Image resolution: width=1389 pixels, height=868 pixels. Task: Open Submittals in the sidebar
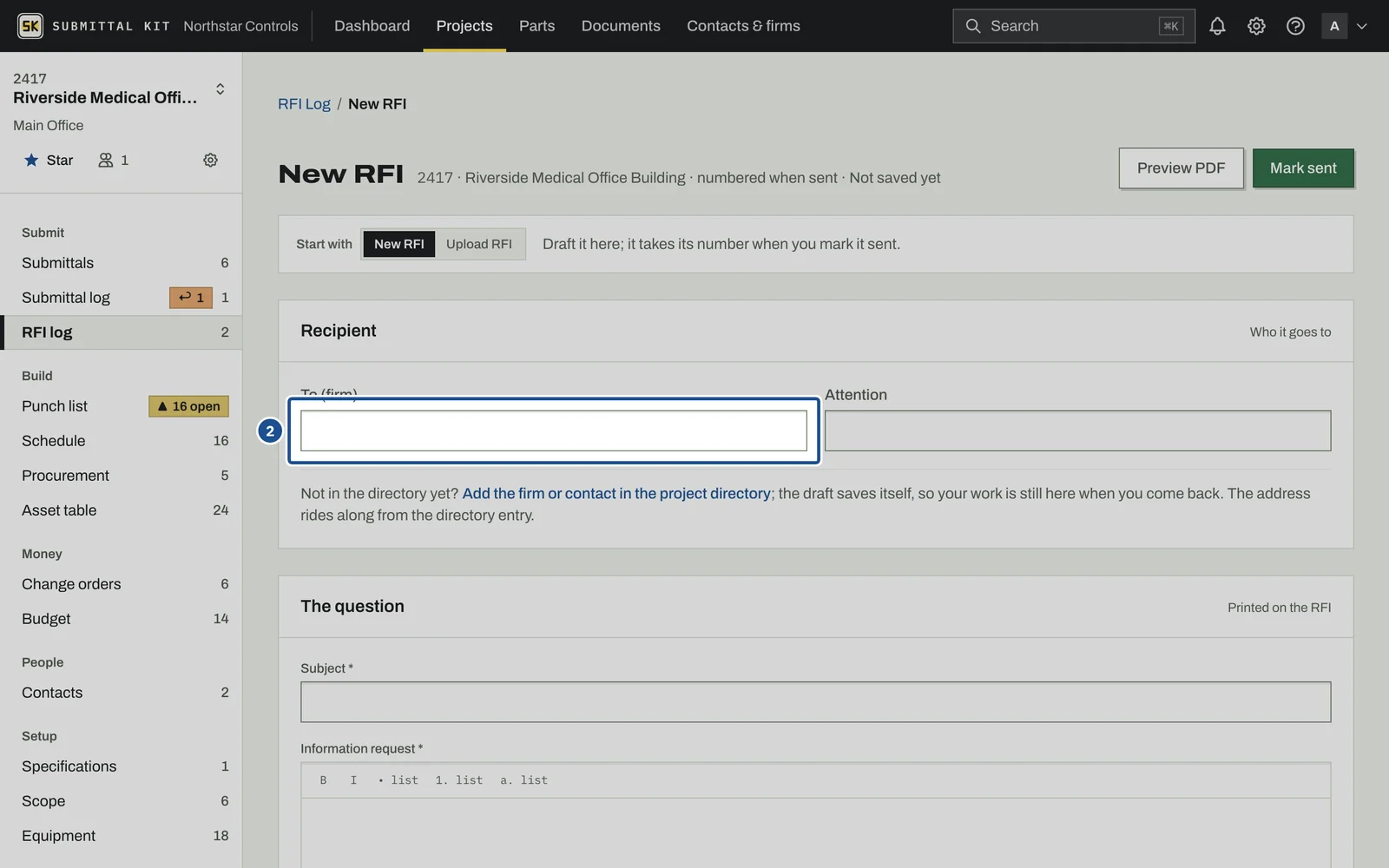coord(122,263)
